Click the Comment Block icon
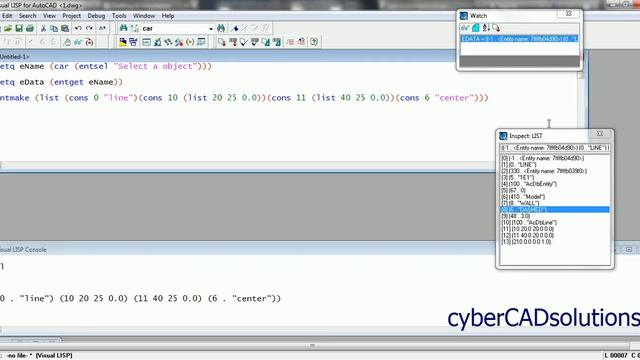The image size is (640, 360). click(290, 42)
